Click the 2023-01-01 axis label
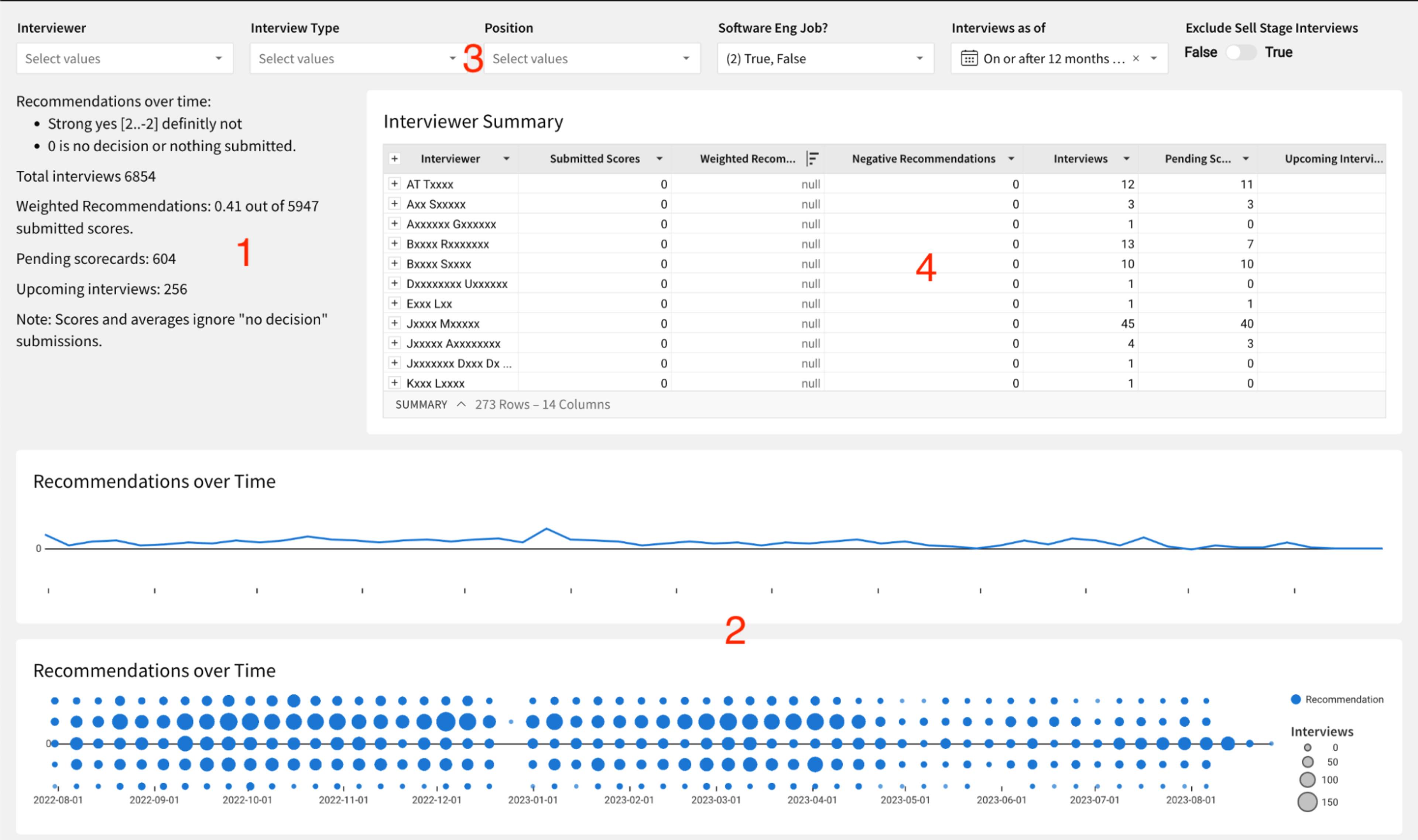Screen dimensions: 1418x840 pyautogui.click(x=533, y=800)
